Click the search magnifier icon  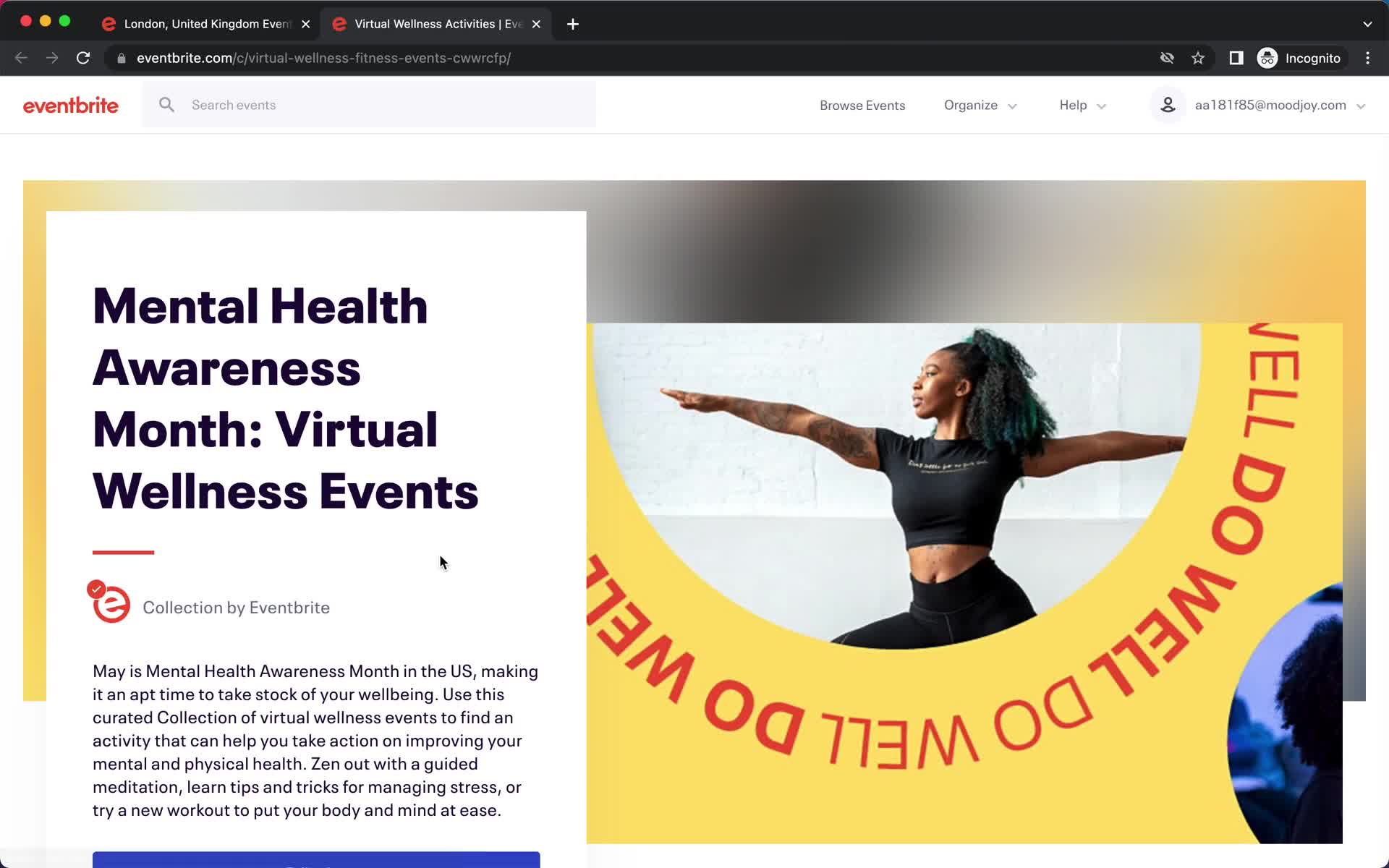[167, 104]
